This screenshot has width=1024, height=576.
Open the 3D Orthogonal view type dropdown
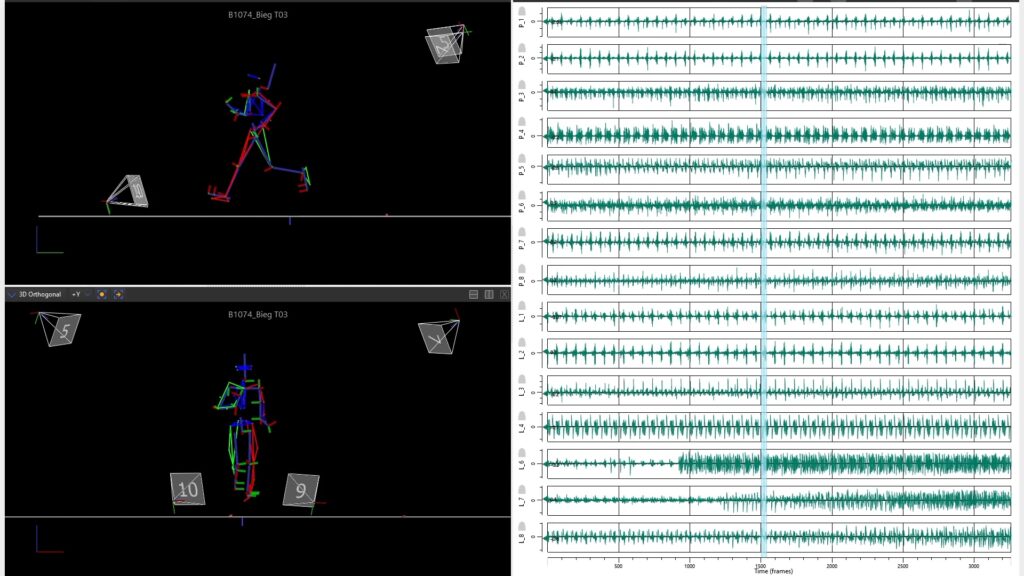[x=41, y=295]
